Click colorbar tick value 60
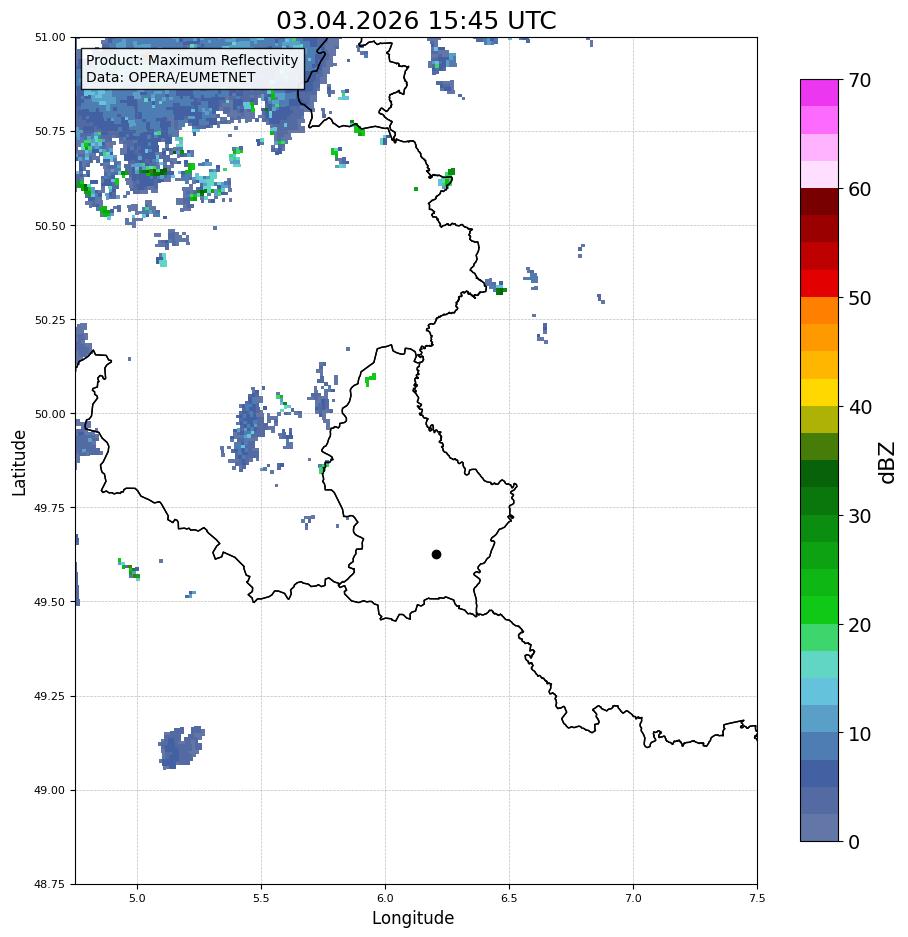The image size is (908, 937). coord(859,189)
